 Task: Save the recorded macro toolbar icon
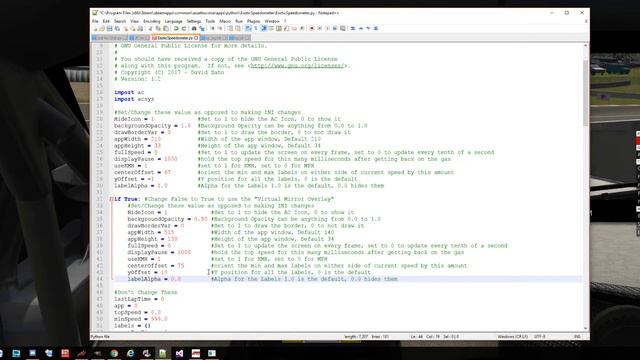(x=342, y=29)
